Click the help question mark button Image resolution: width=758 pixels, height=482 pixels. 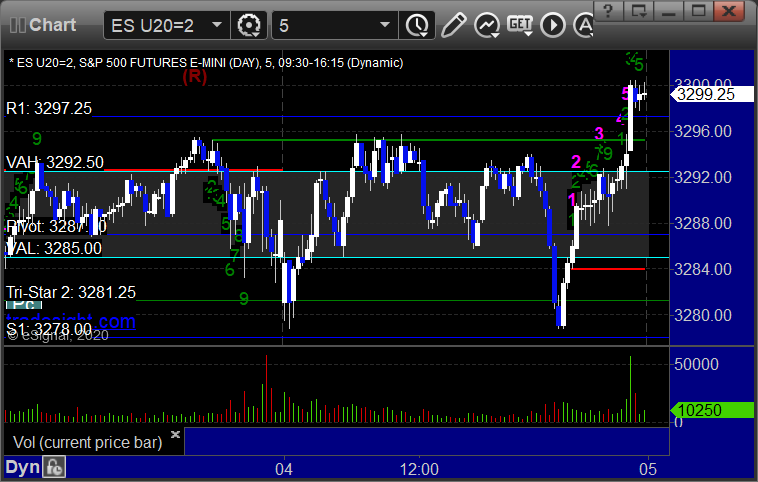coord(608,11)
